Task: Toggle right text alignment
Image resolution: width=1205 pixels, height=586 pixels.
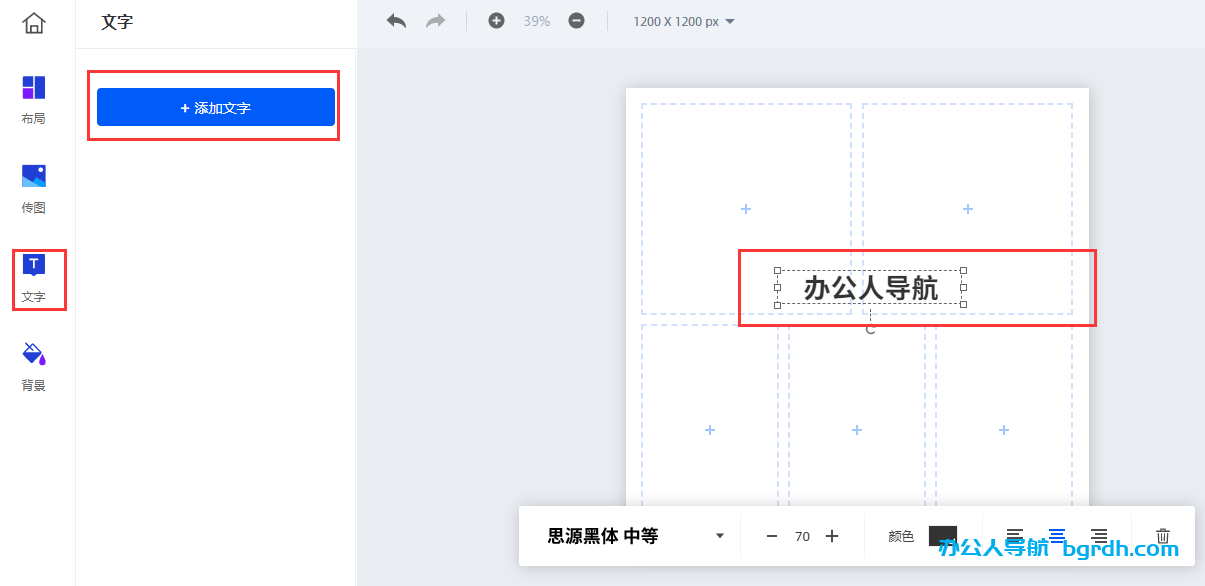Action: click(x=1100, y=535)
